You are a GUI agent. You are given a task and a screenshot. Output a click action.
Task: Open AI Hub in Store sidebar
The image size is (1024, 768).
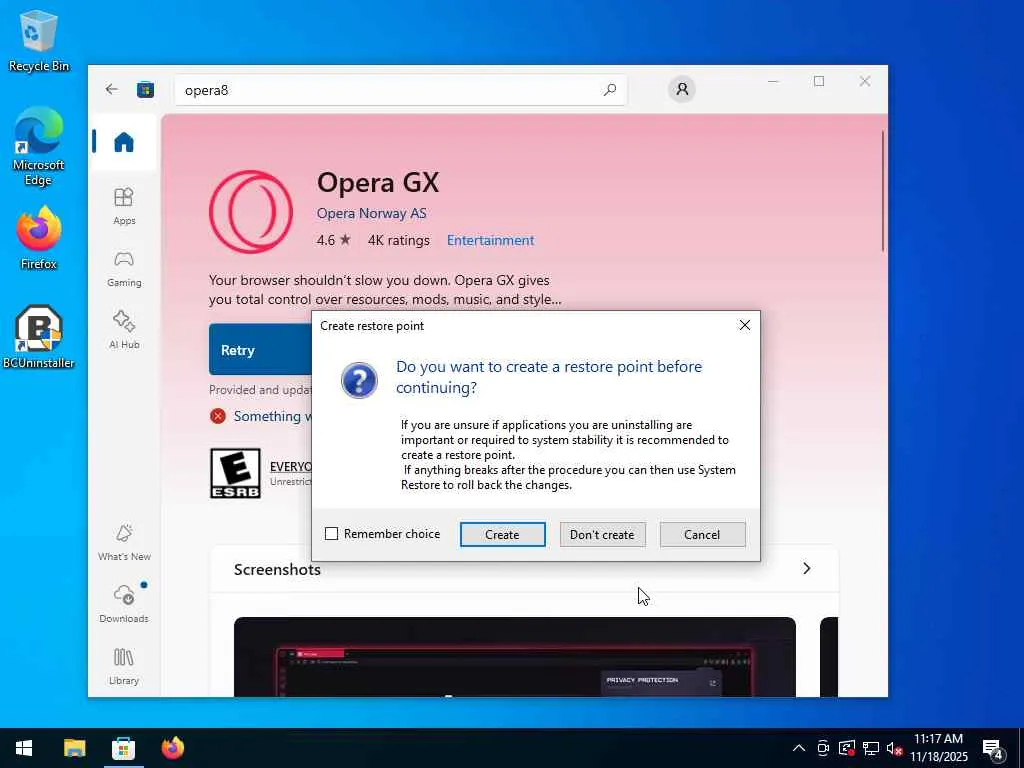click(x=123, y=330)
